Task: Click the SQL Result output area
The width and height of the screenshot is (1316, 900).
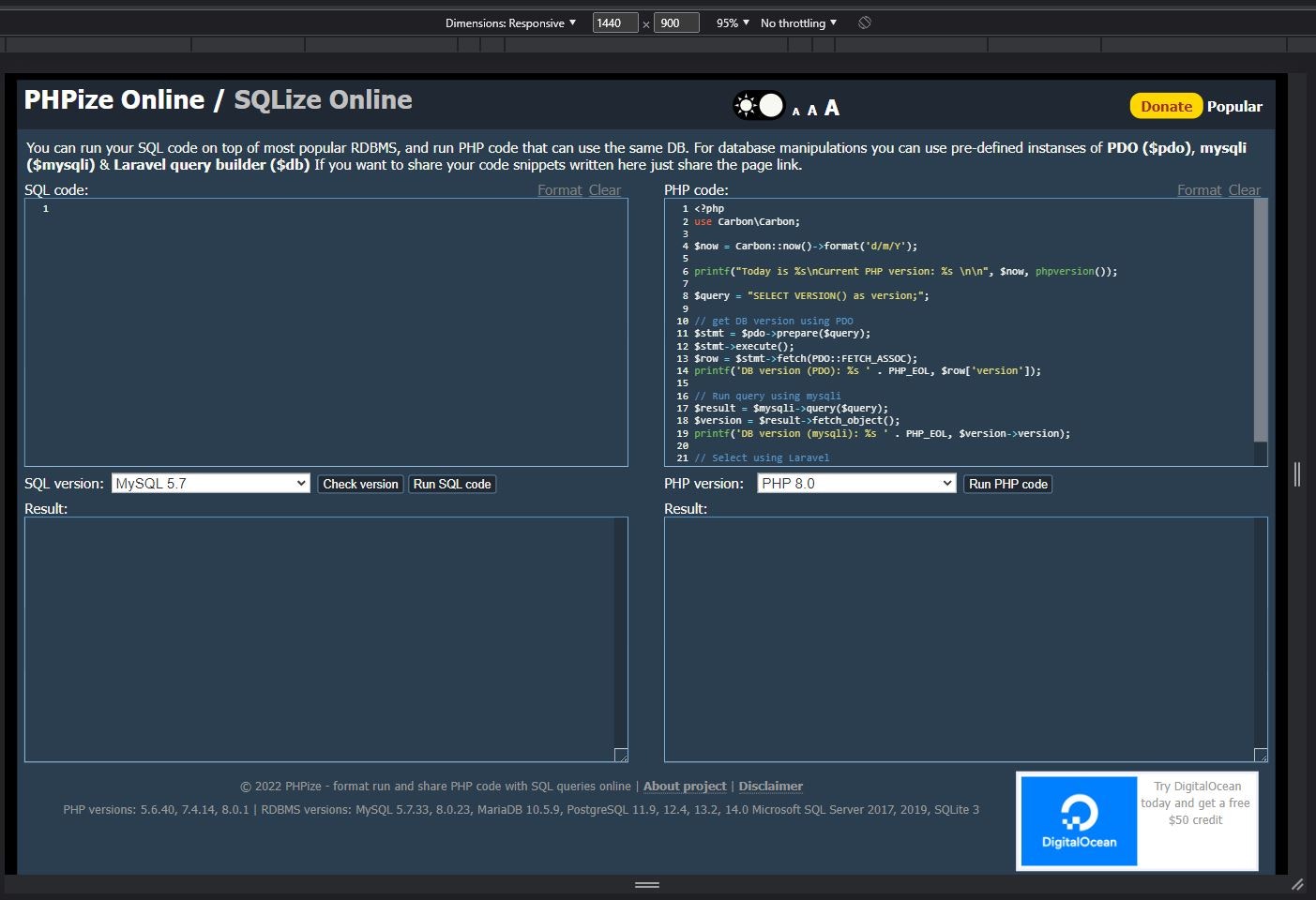Action: tap(326, 639)
